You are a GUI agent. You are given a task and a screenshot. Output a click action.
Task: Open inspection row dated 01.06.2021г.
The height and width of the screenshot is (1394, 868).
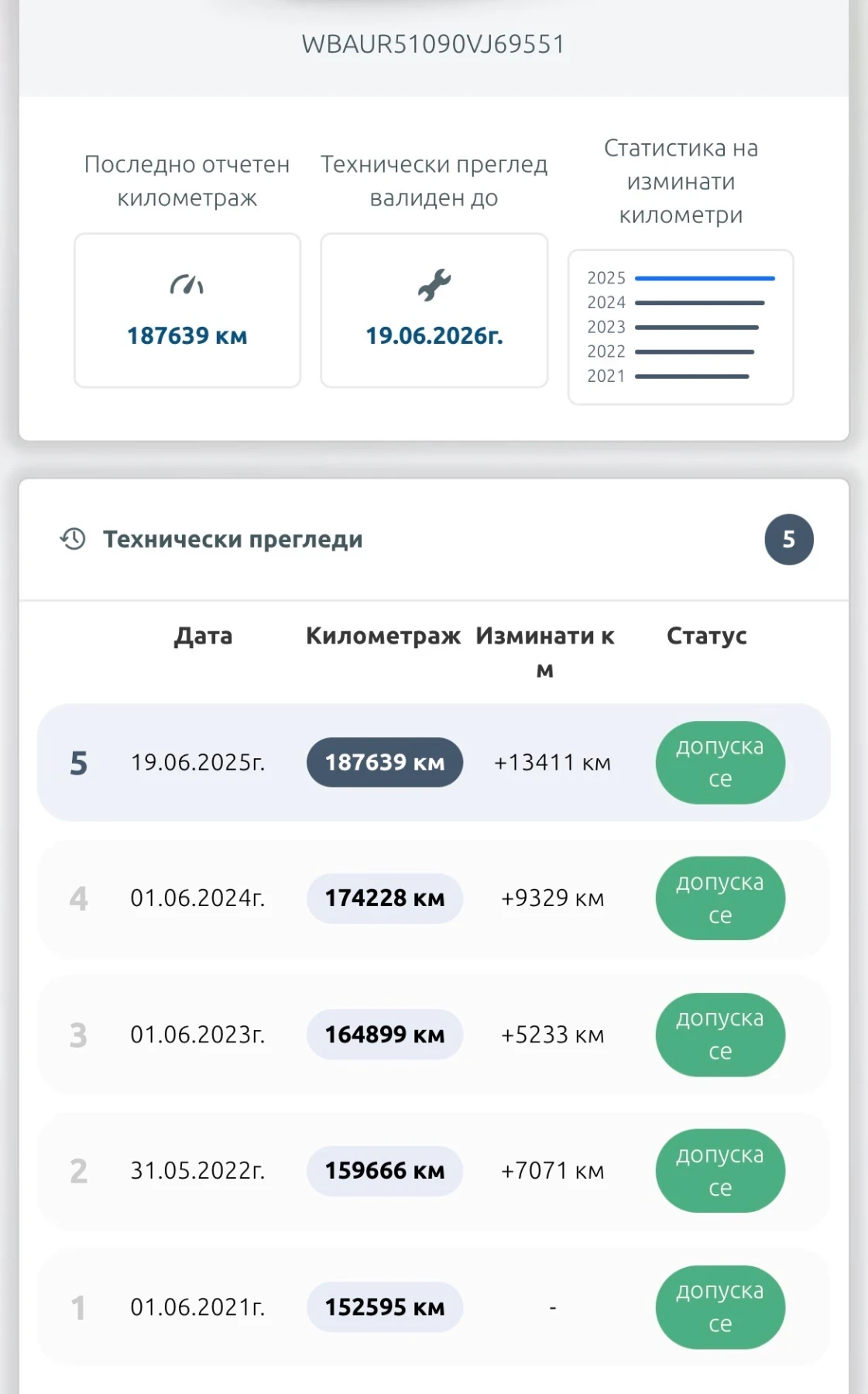[x=197, y=1307]
